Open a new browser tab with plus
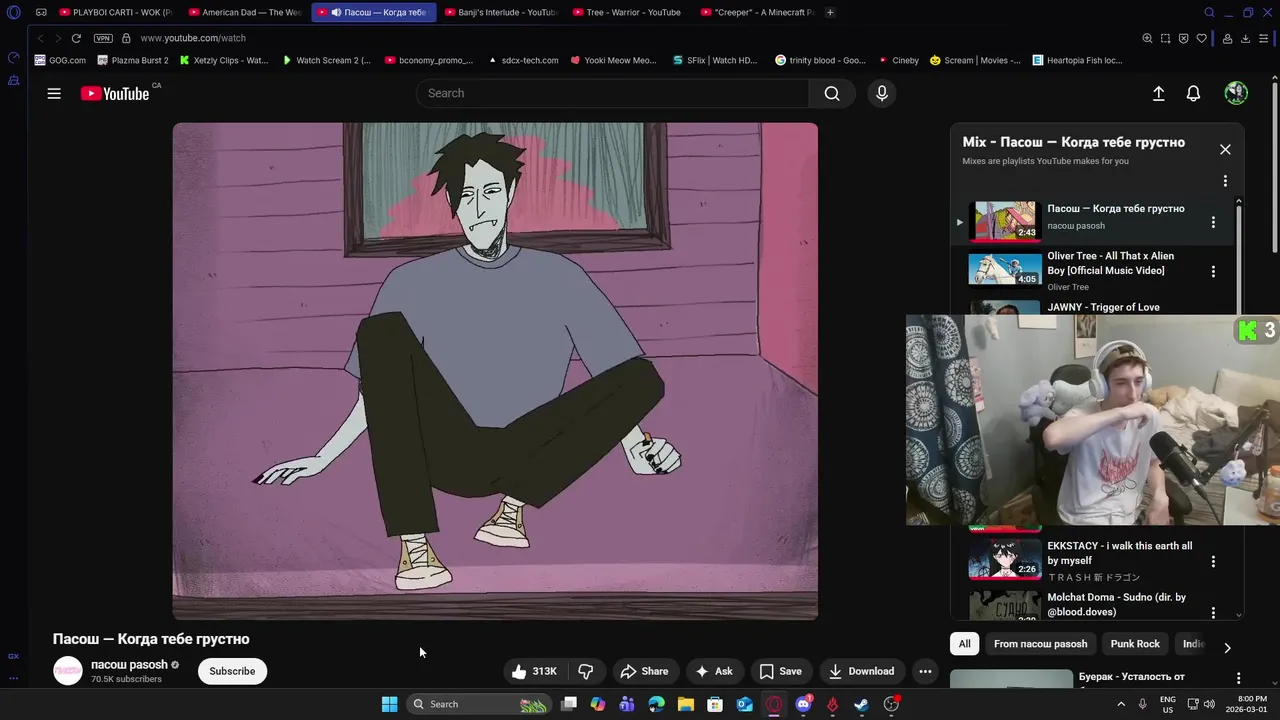The image size is (1280, 720). pos(830,12)
